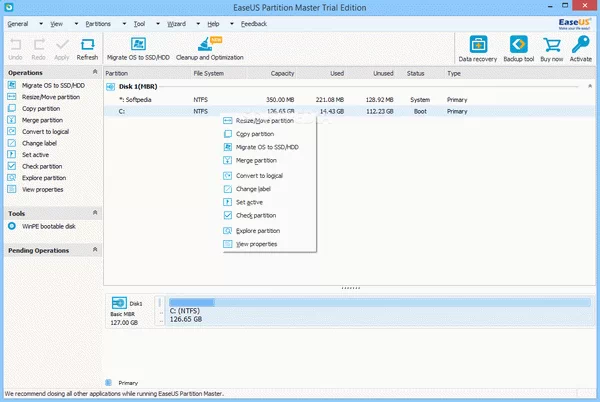Image resolution: width=600 pixels, height=402 pixels.
Task: Collapse the Pending Operations panel
Action: (95, 250)
